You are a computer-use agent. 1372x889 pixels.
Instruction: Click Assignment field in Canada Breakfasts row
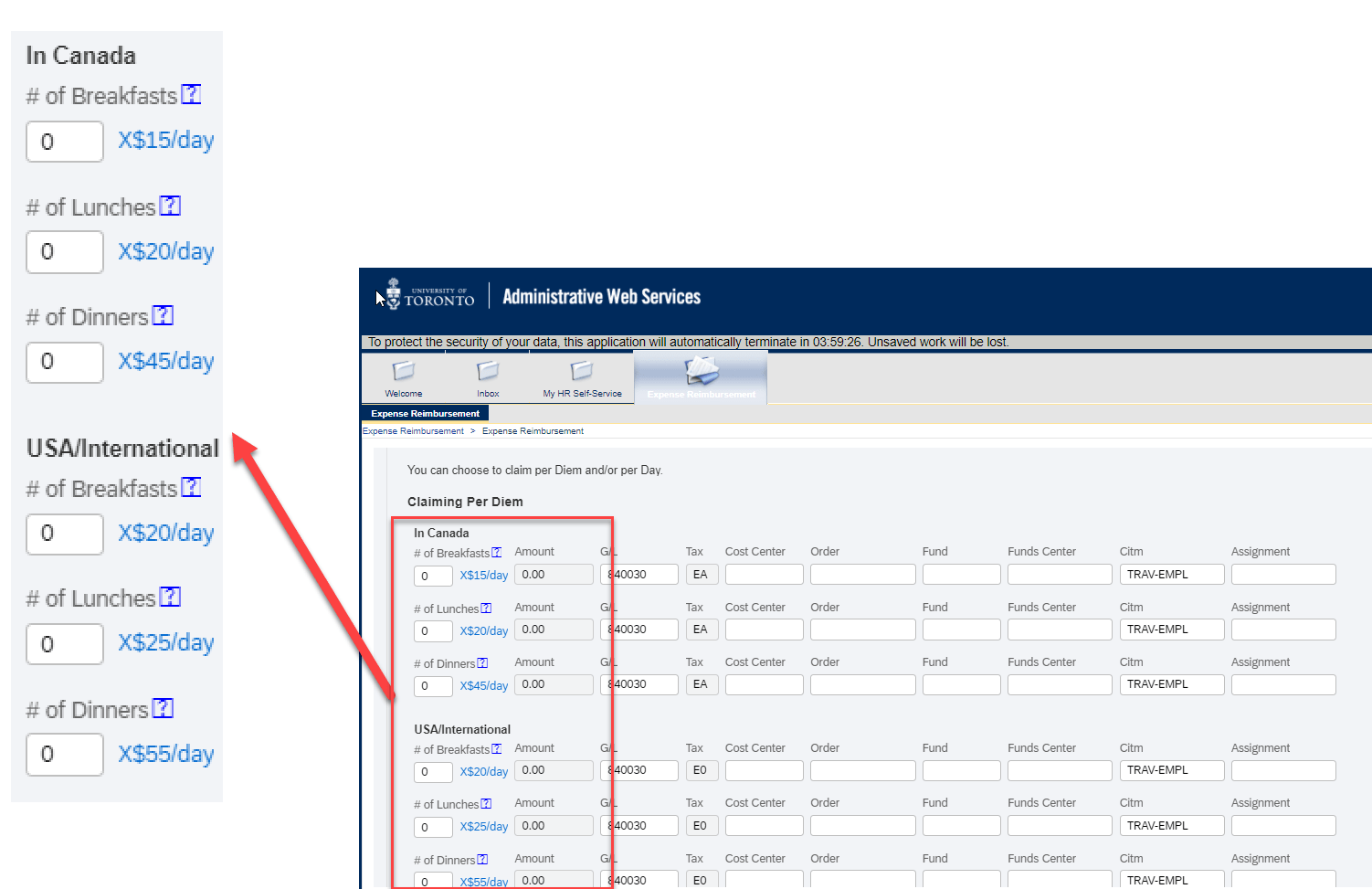pos(1283,575)
